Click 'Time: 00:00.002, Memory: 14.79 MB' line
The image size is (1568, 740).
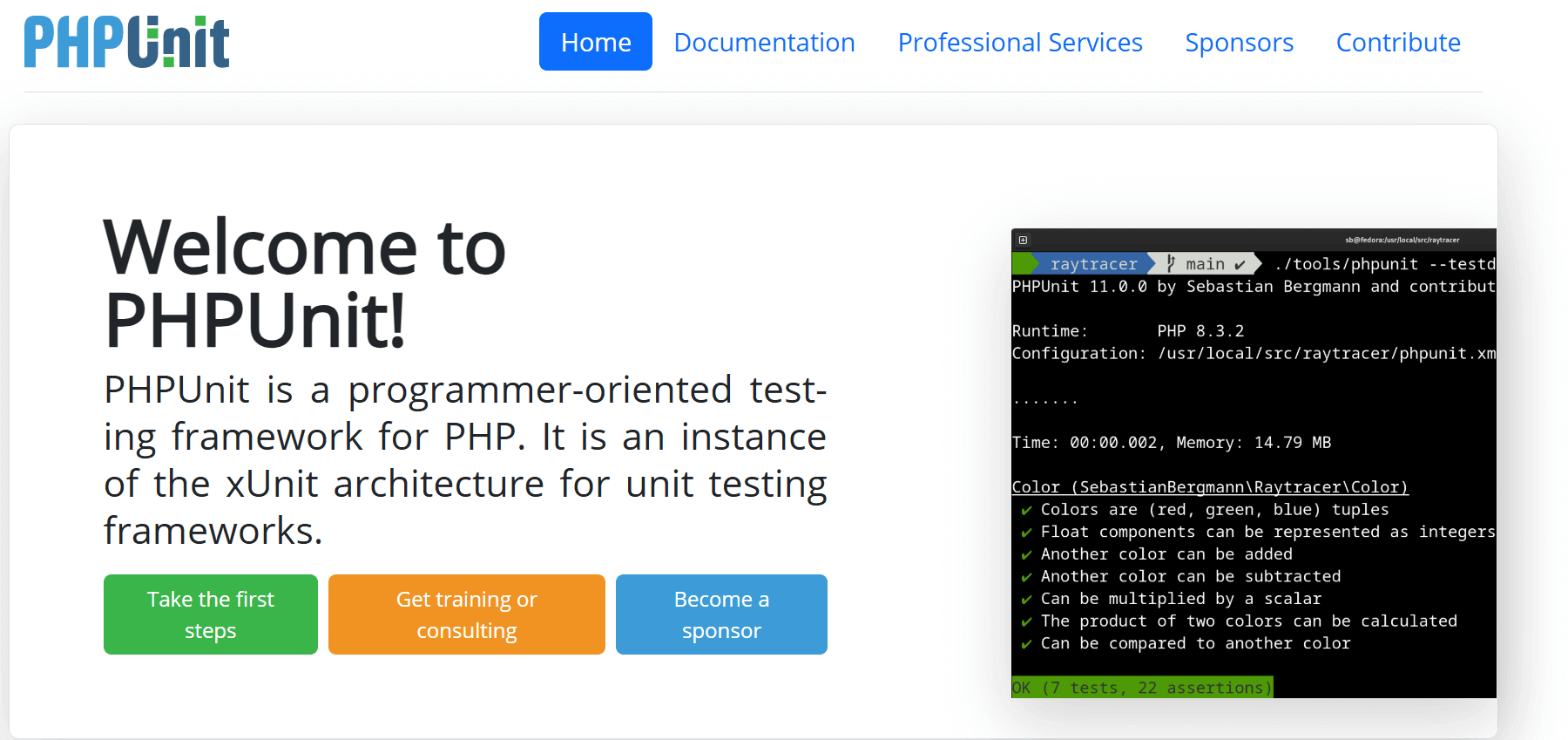coord(1172,443)
